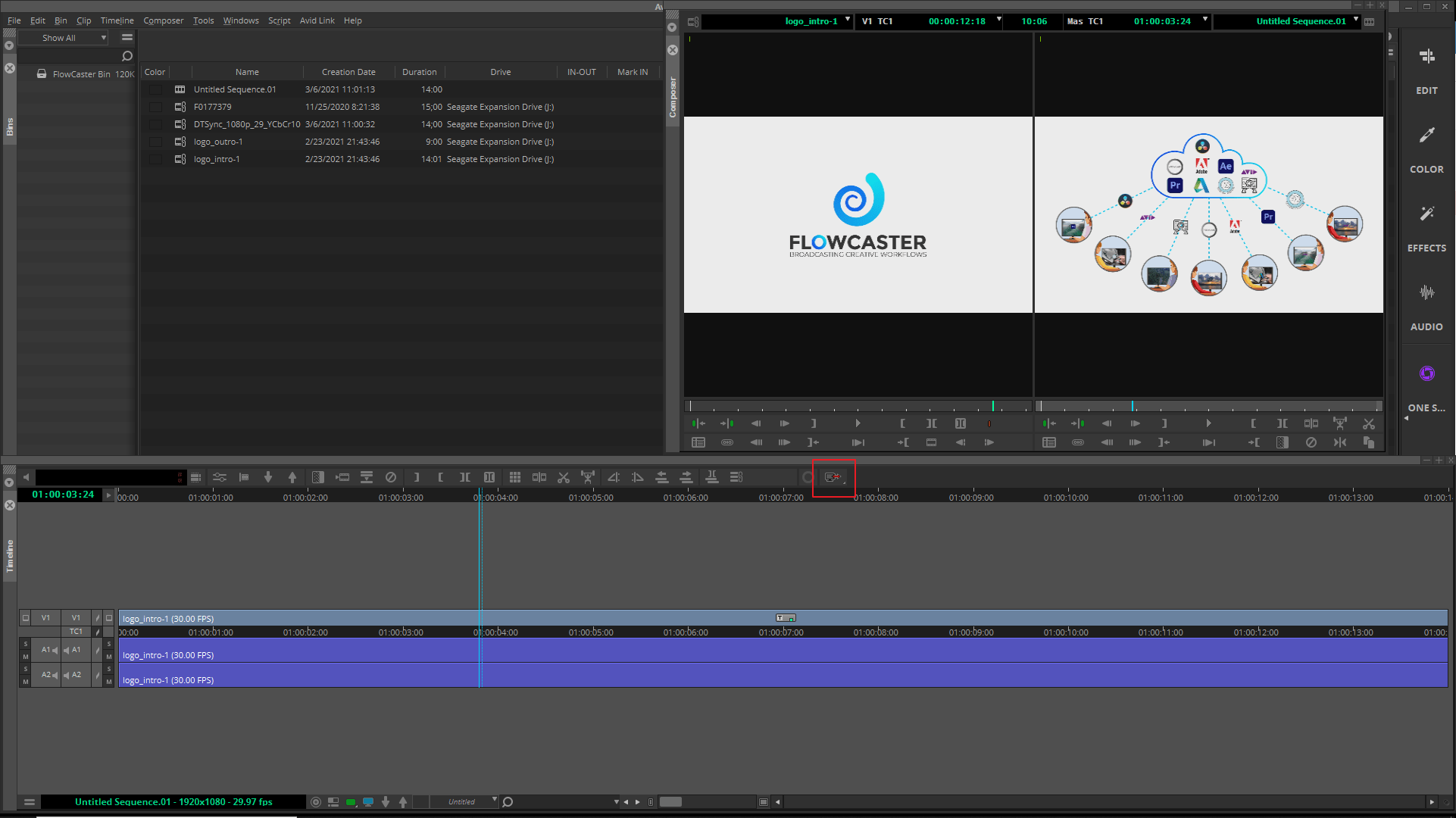Toggle the V1 video monitor icon

point(109,618)
